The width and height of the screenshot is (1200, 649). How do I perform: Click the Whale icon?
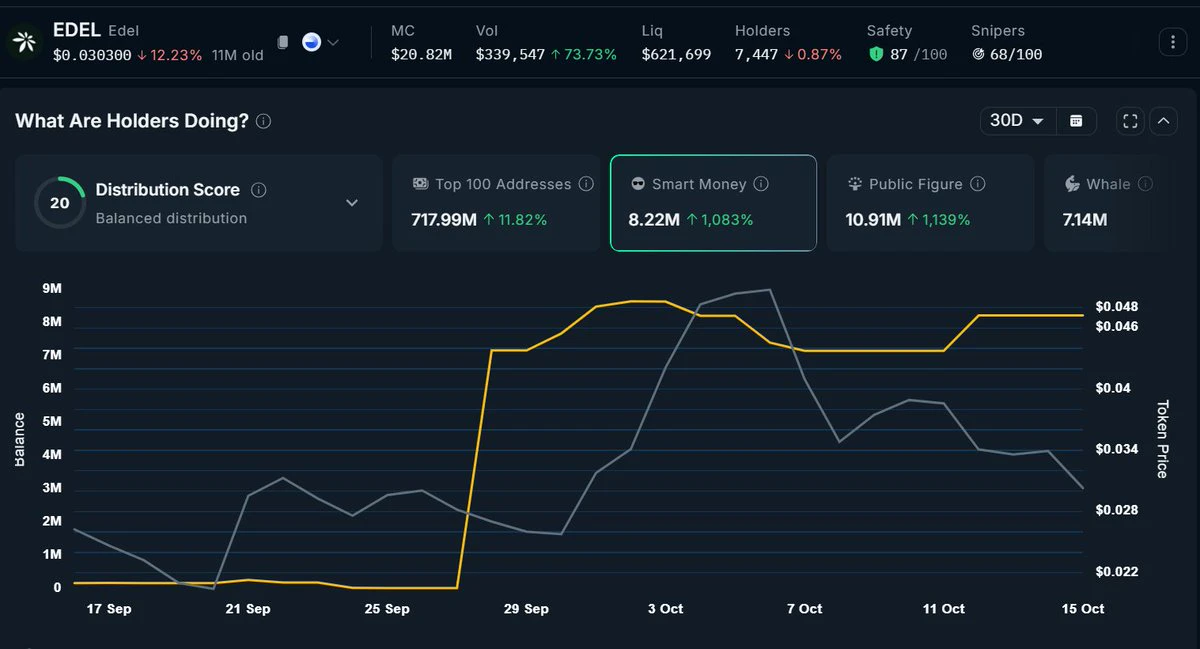[x=1072, y=184]
